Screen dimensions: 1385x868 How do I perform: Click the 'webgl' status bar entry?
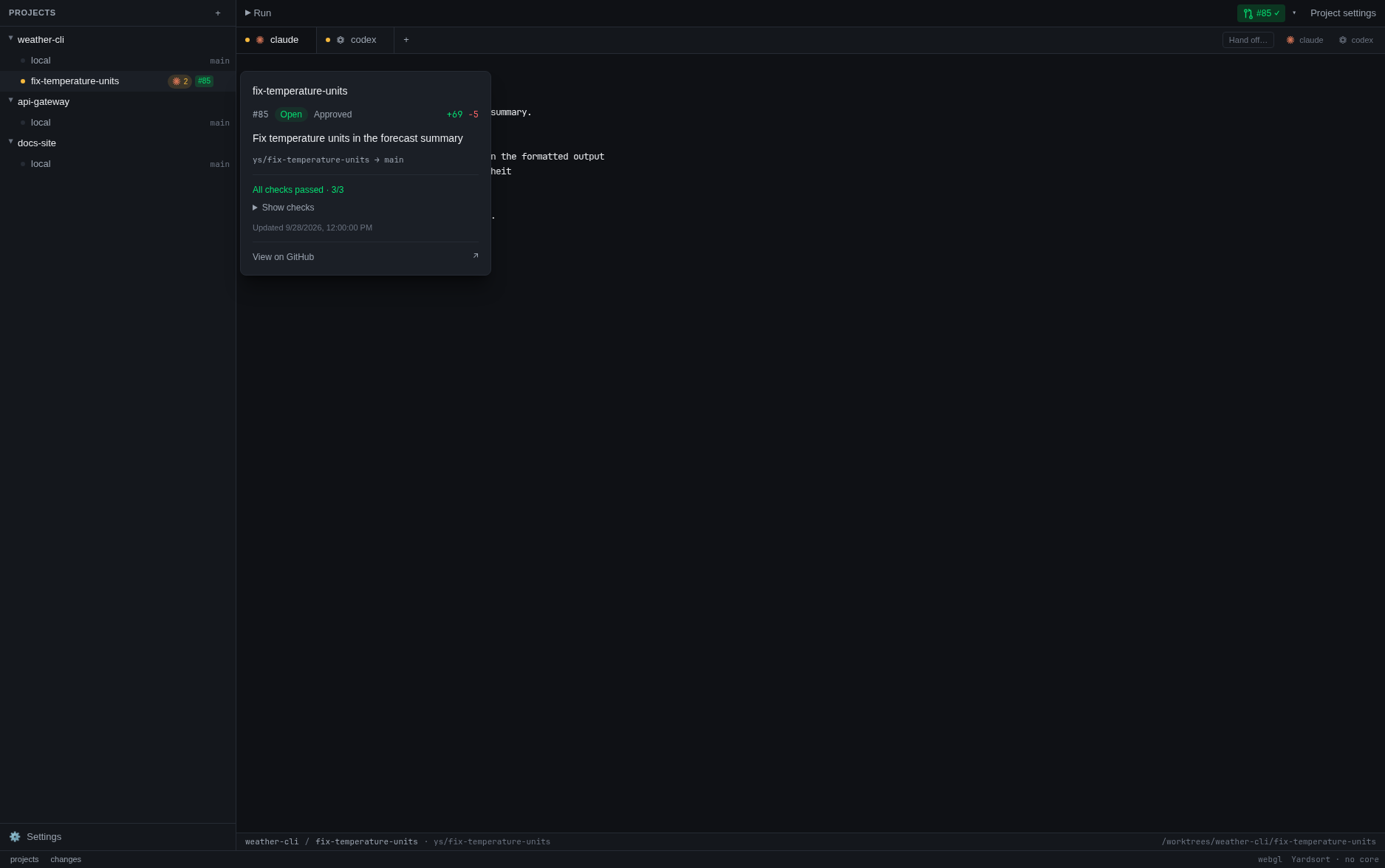pyautogui.click(x=1271, y=860)
